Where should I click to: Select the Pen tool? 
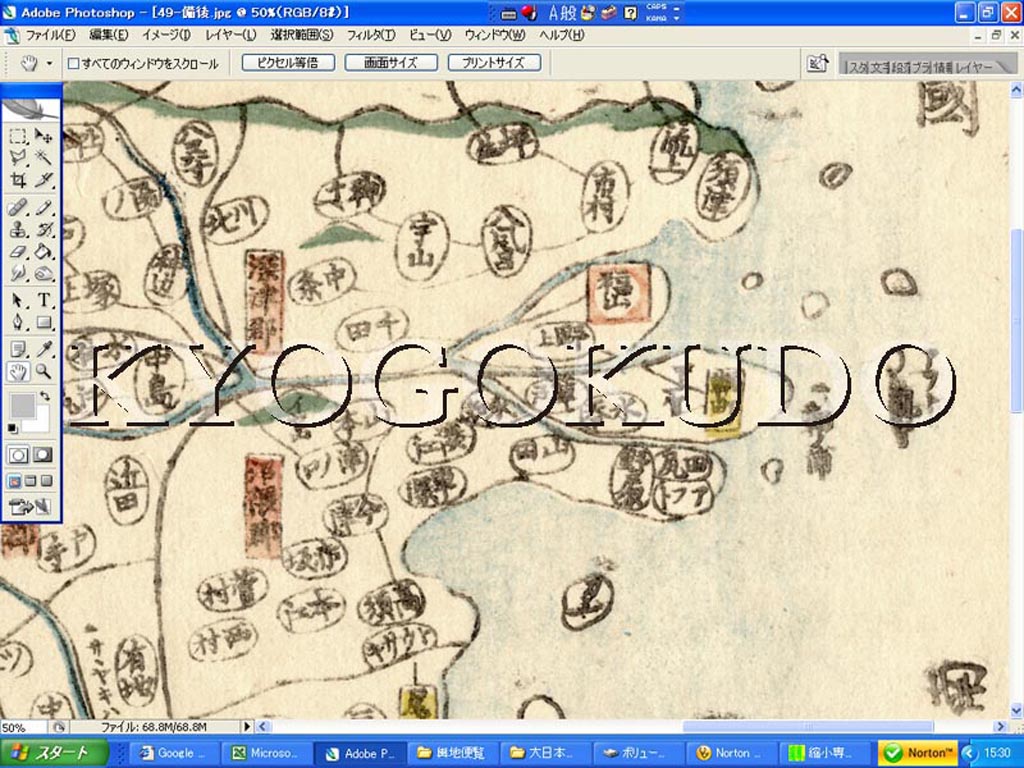(x=18, y=322)
